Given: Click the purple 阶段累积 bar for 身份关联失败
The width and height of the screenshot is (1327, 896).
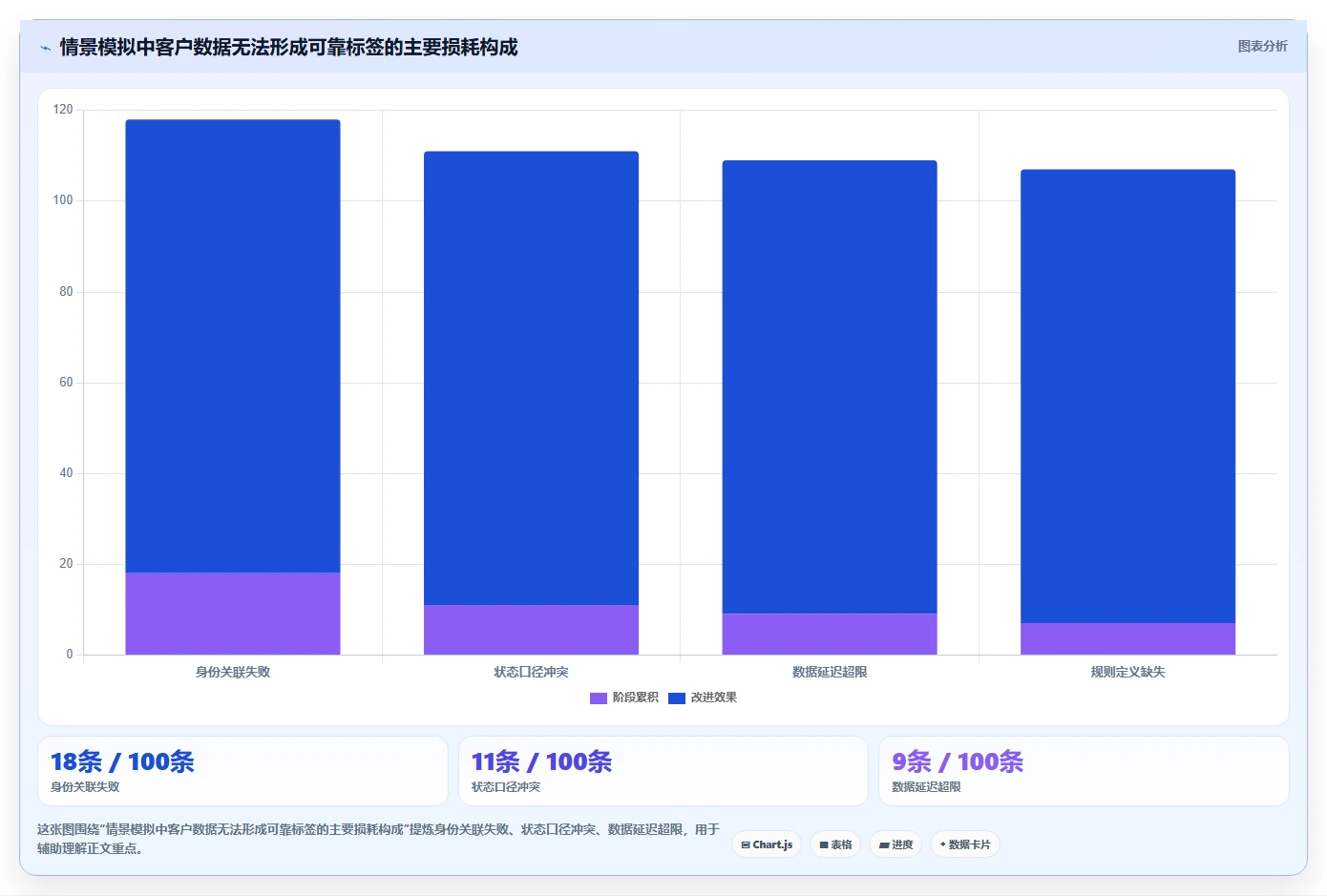Looking at the screenshot, I should click(x=233, y=614).
